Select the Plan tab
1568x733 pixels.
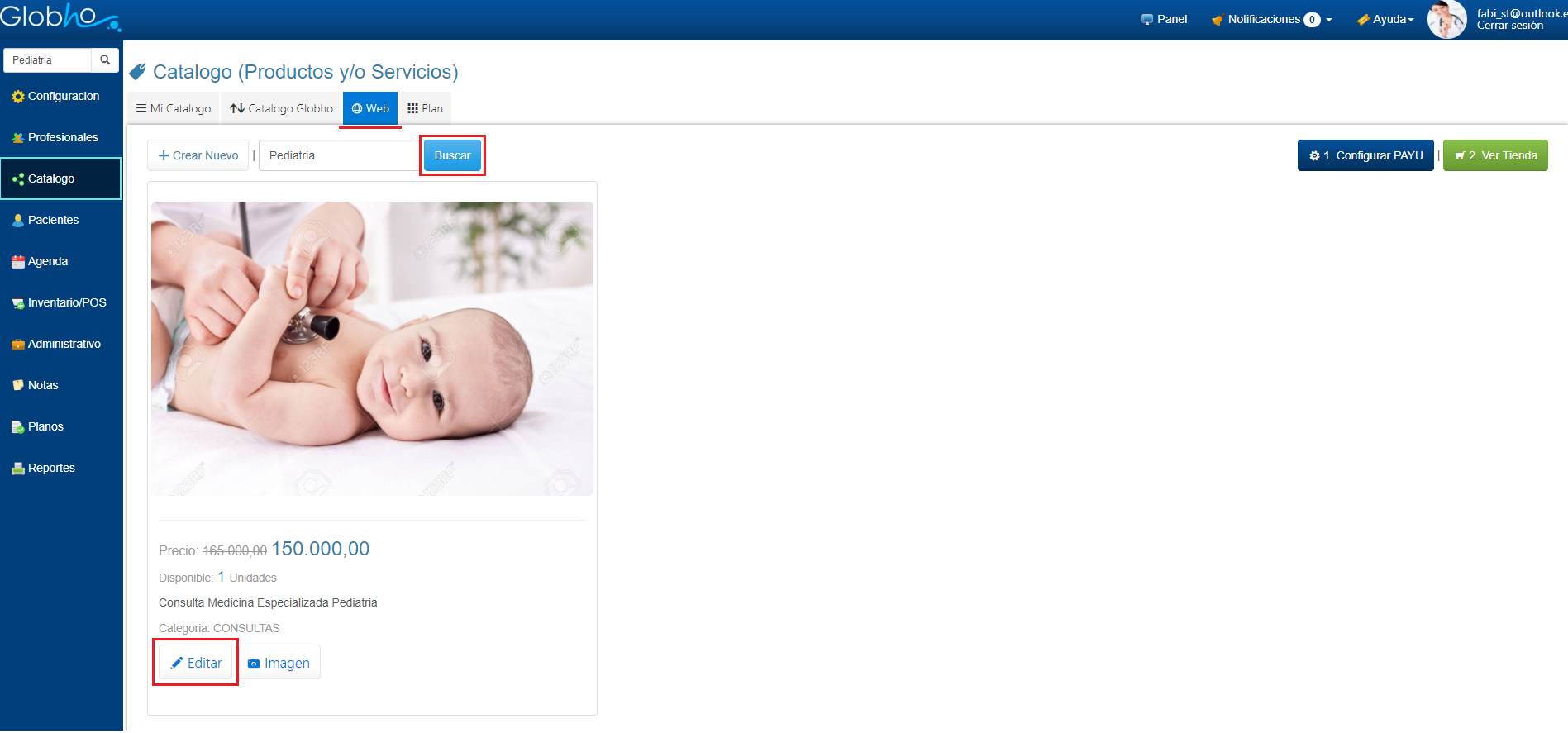[x=426, y=109]
